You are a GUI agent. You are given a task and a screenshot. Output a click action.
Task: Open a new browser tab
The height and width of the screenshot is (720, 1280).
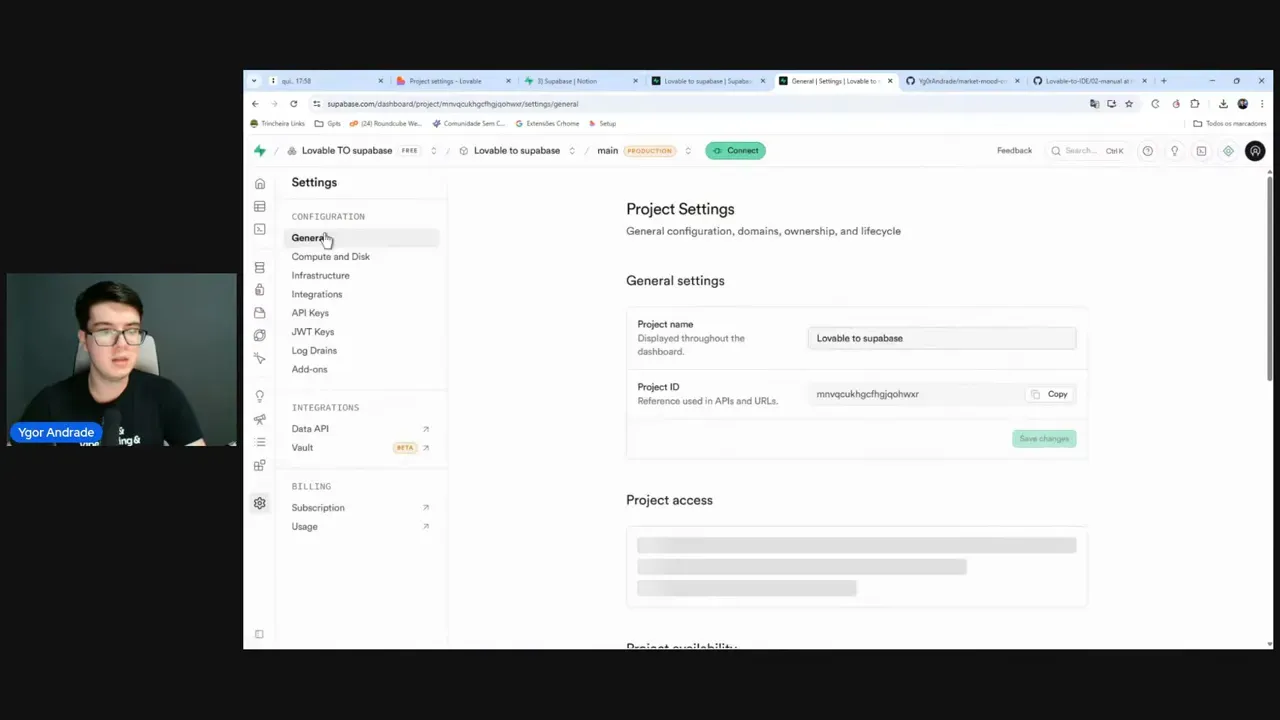[1164, 81]
